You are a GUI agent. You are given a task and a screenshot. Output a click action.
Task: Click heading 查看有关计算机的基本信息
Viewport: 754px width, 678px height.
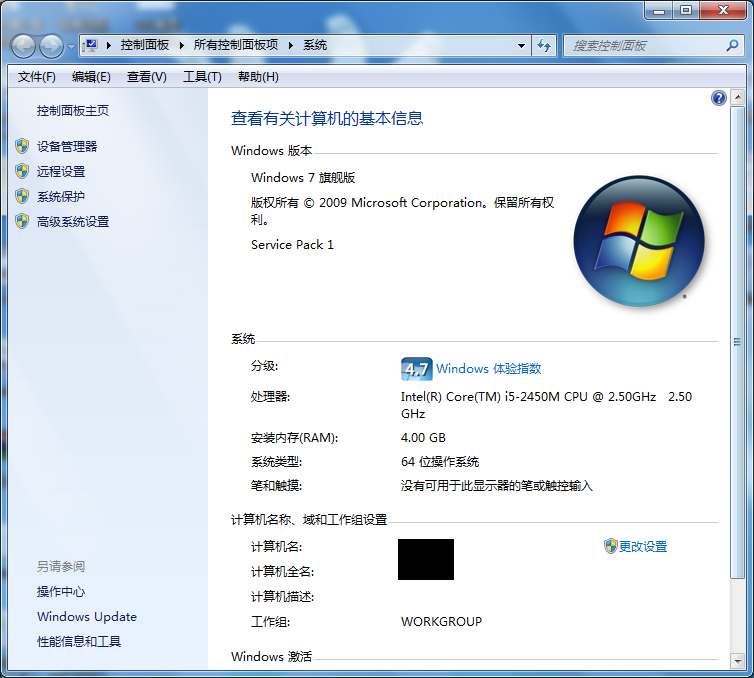coord(327,118)
